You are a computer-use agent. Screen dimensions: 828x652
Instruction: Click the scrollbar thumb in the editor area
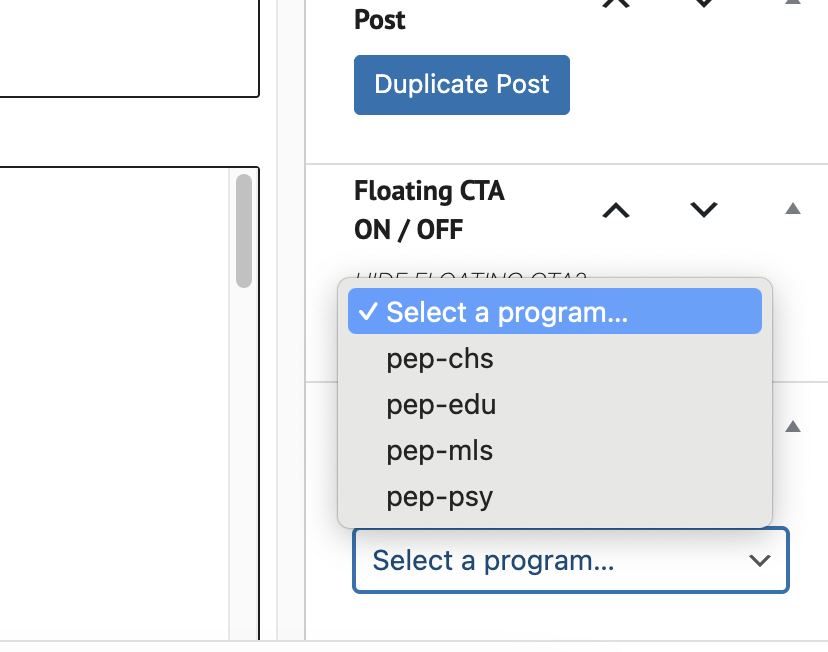(x=243, y=231)
